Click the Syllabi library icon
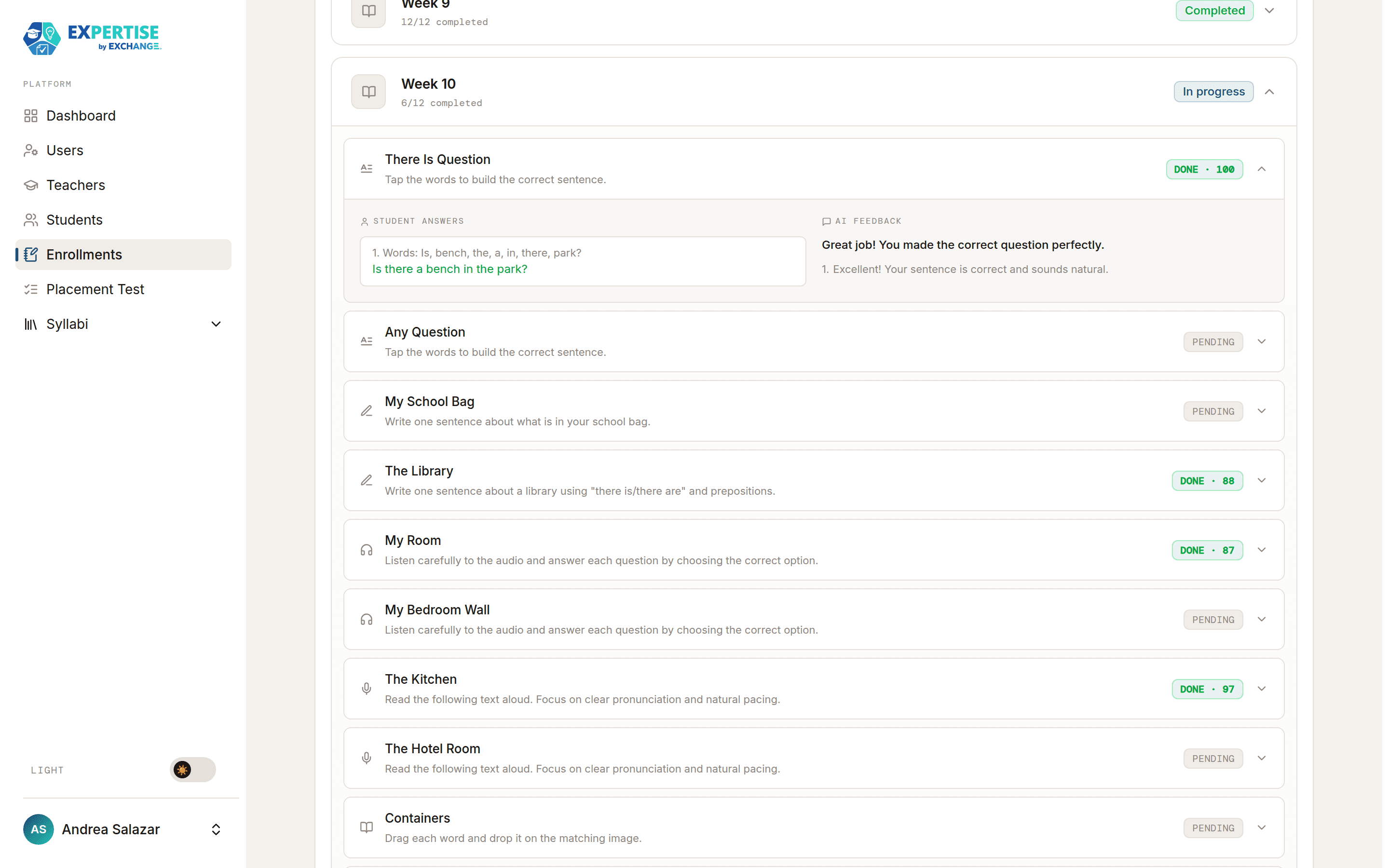The width and height of the screenshot is (1389, 868). 31,325
